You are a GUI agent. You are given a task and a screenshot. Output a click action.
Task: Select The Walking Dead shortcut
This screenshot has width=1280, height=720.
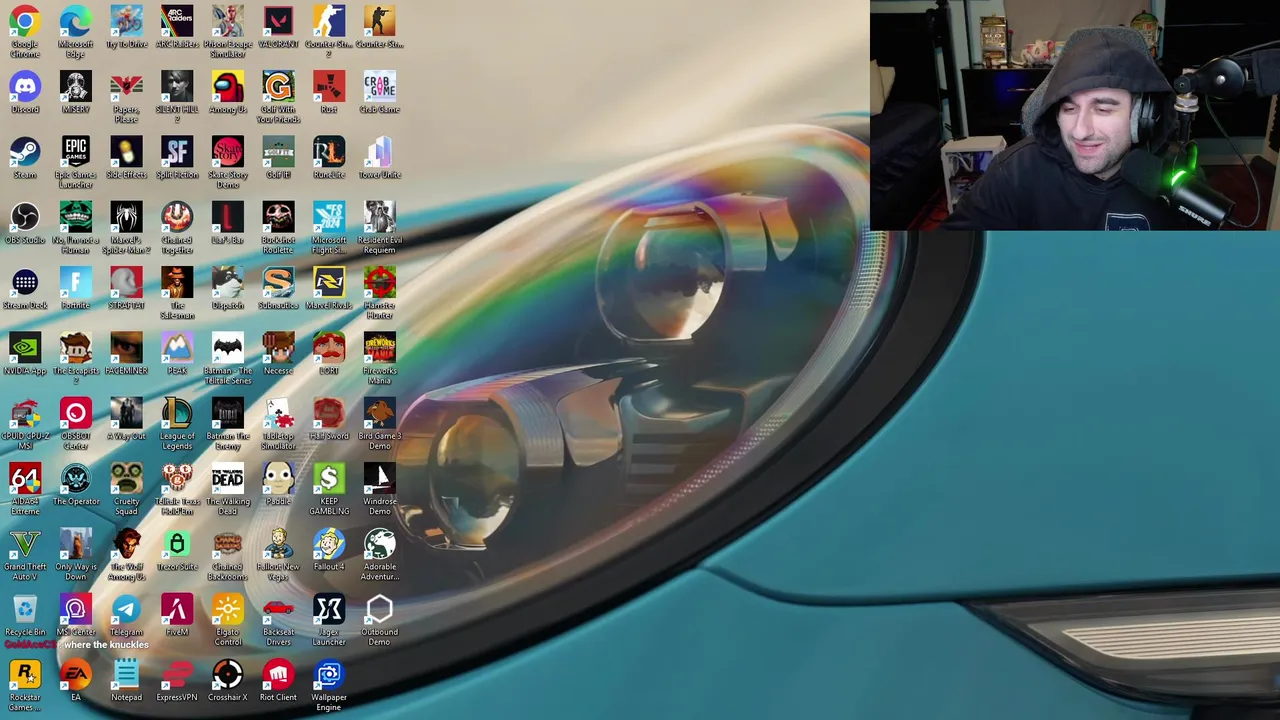click(228, 479)
